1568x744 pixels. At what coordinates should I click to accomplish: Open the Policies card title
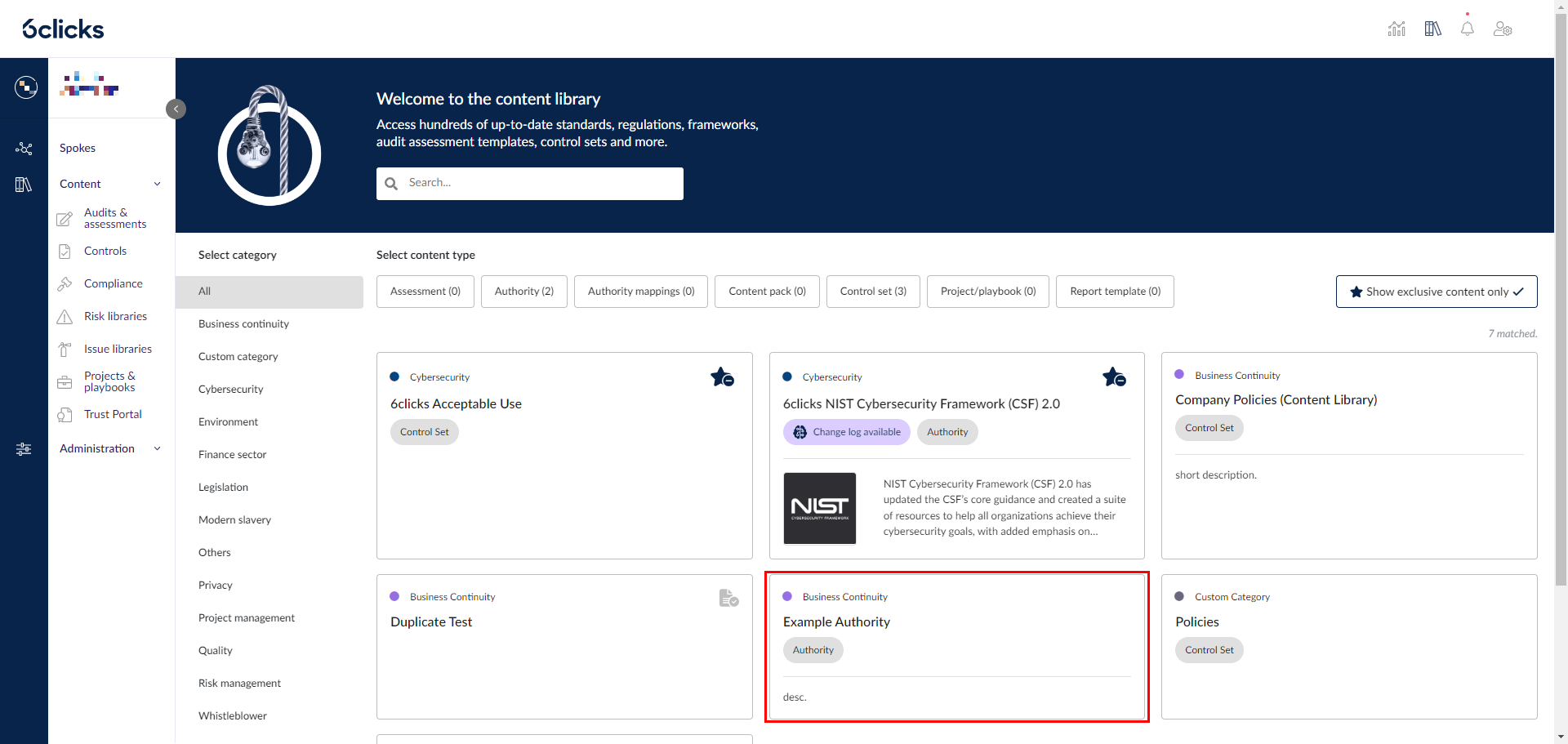point(1197,622)
